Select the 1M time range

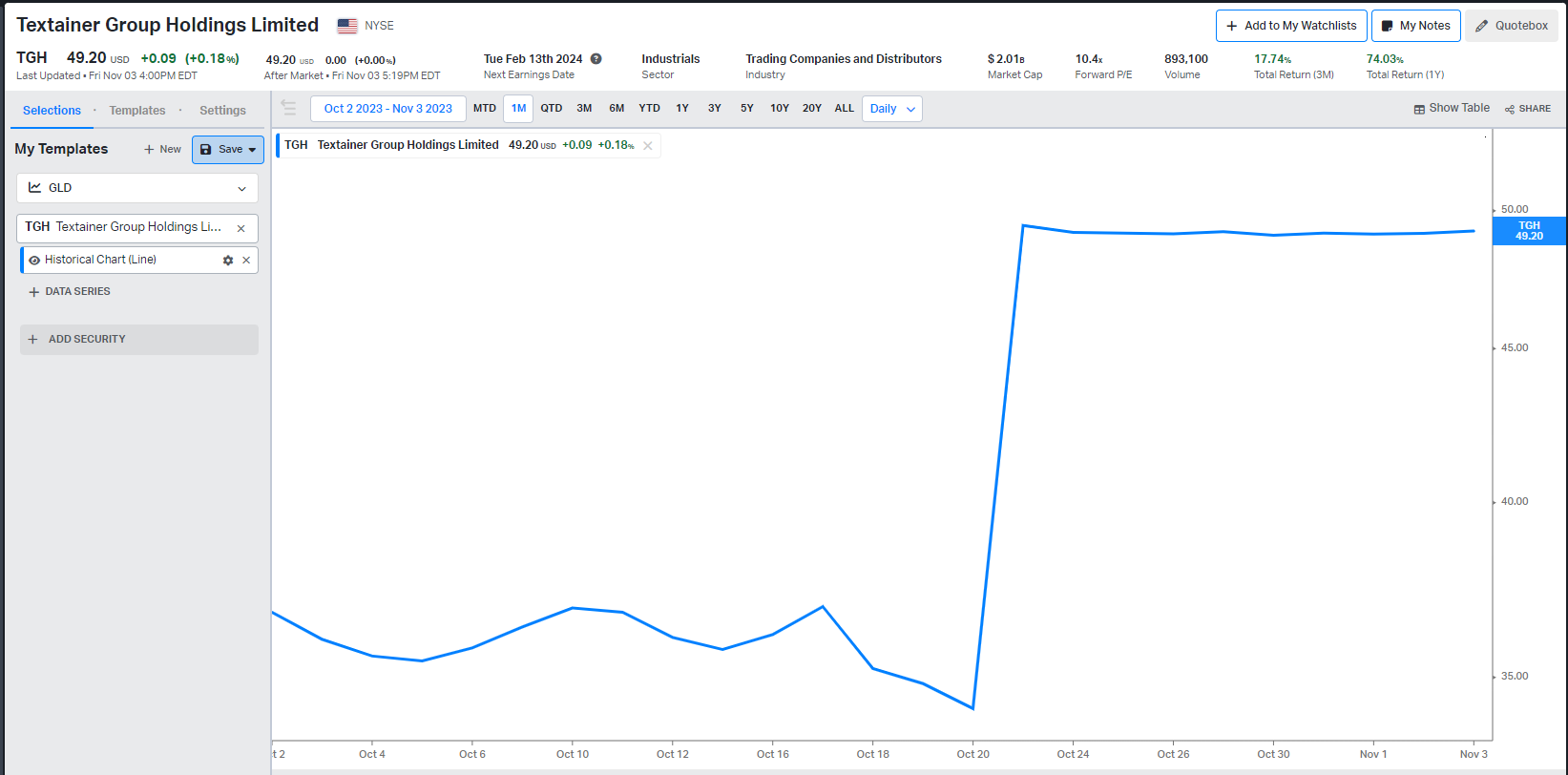[518, 109]
